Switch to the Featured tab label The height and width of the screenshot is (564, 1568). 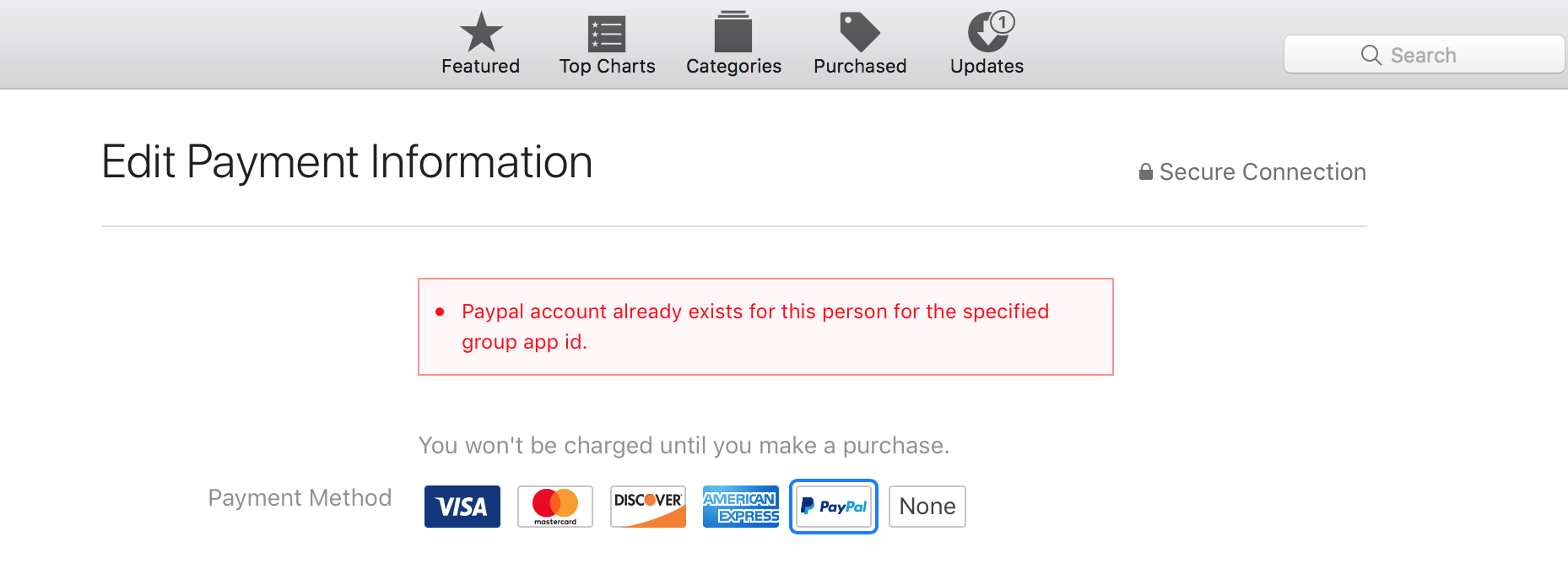tap(480, 67)
